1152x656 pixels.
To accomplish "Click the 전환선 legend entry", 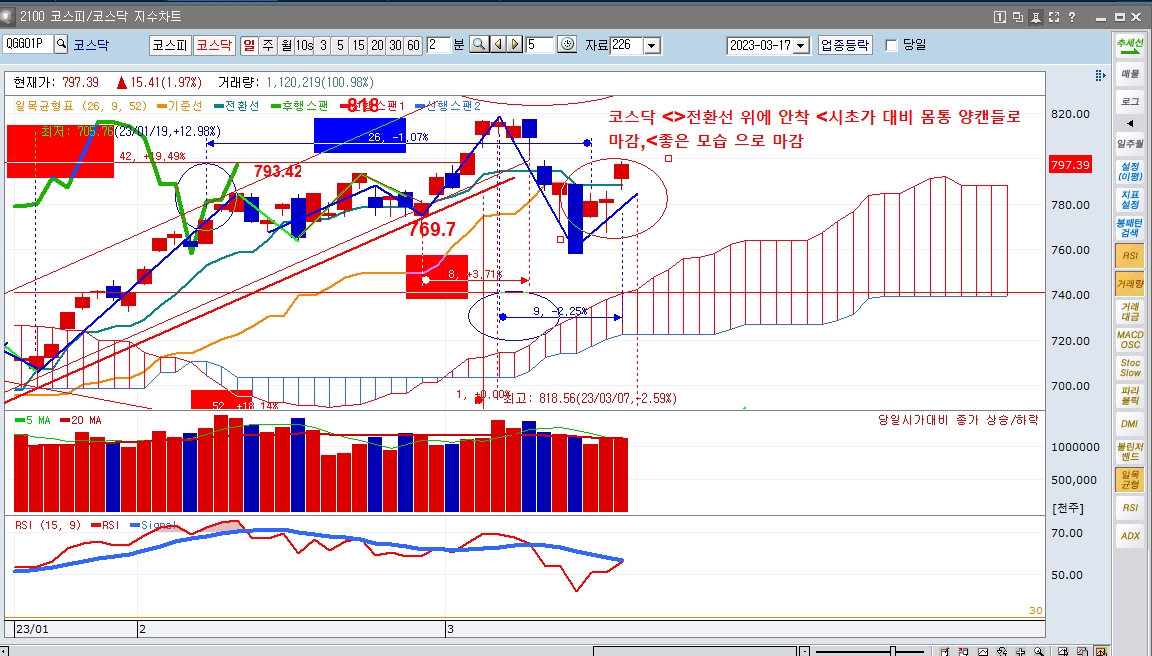I will pyautogui.click(x=237, y=106).
